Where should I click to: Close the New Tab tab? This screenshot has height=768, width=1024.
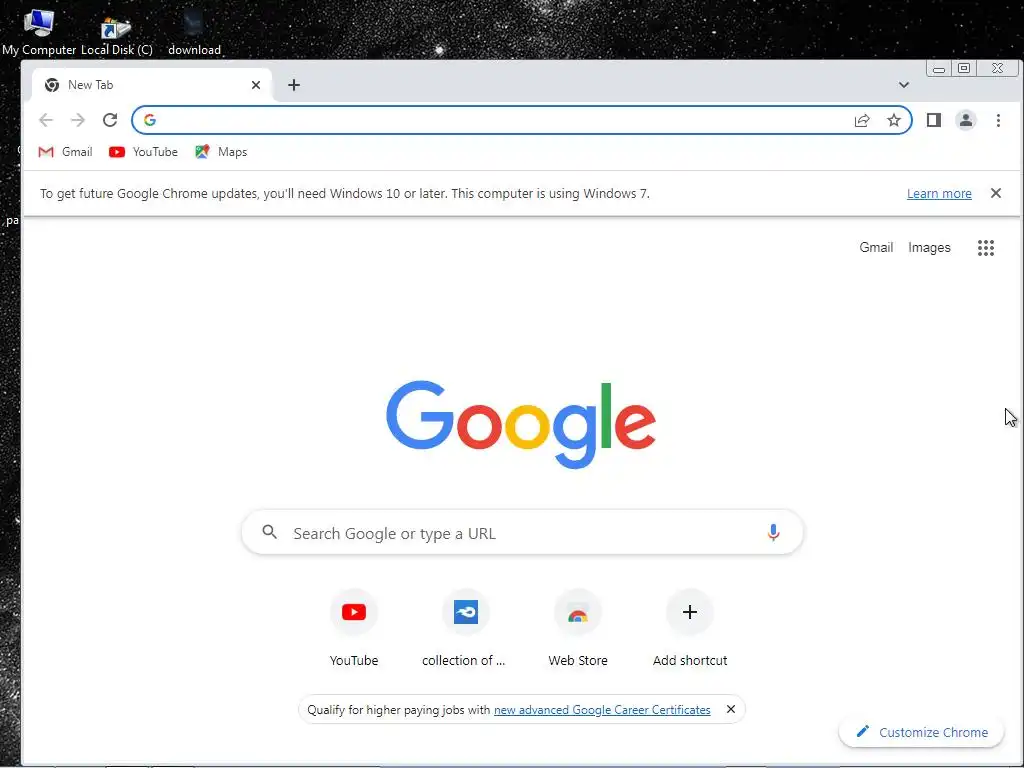[256, 85]
